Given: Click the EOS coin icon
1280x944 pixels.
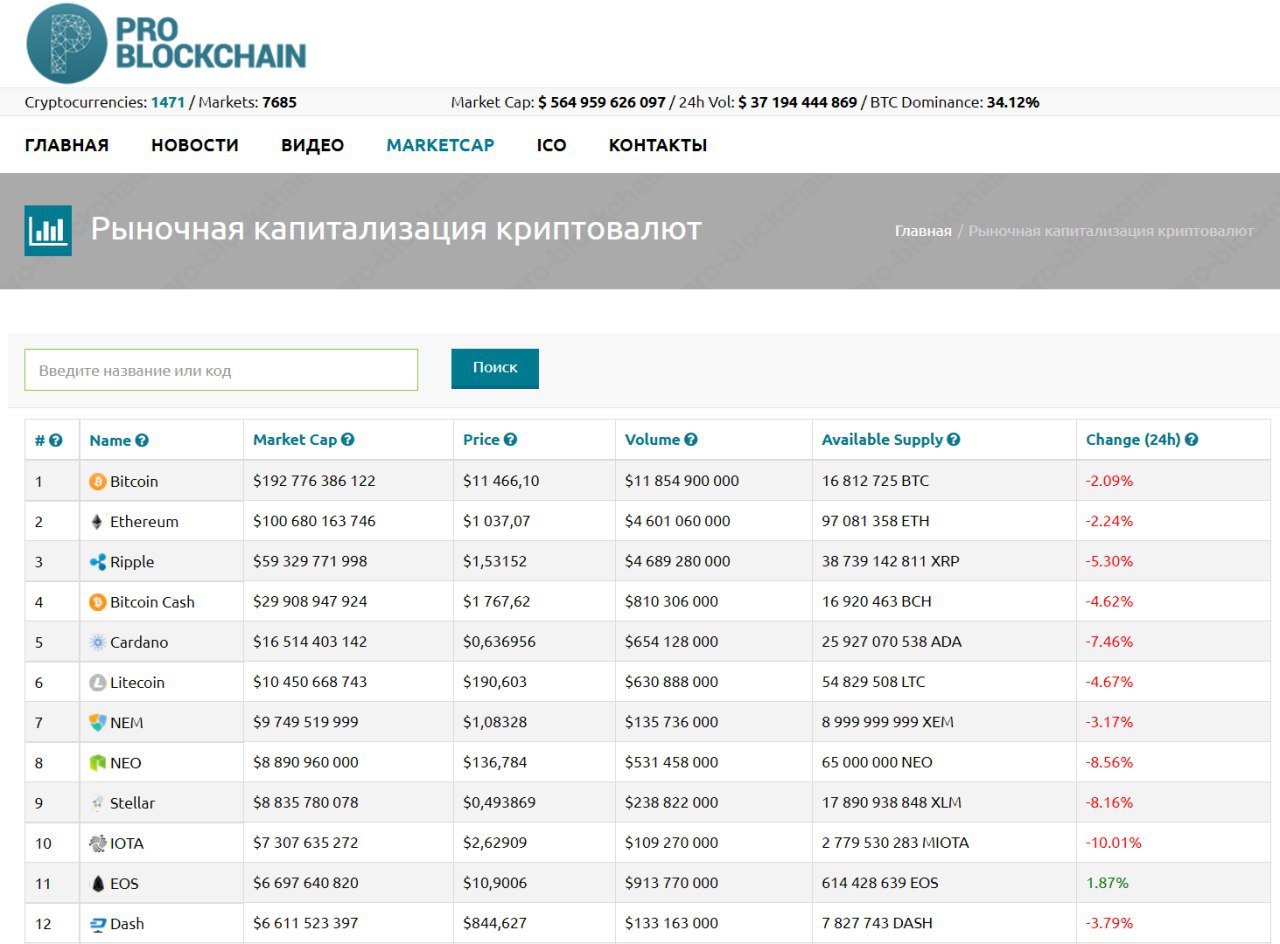Looking at the screenshot, I should 98,884.
